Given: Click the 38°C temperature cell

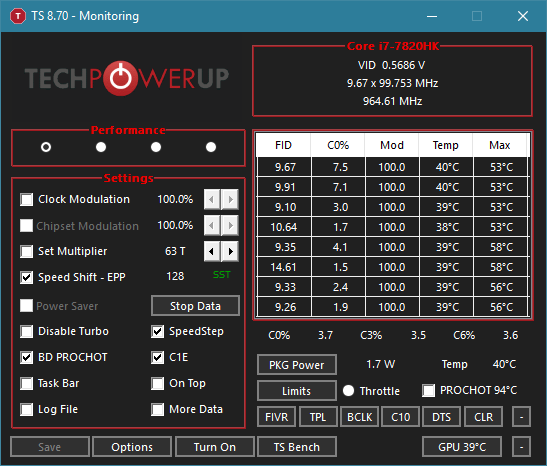Looking at the screenshot, I should pos(447,227).
